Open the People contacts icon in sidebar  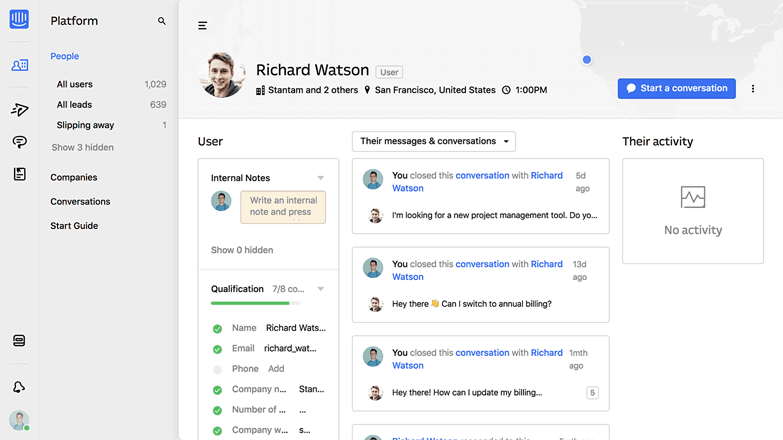click(19, 65)
